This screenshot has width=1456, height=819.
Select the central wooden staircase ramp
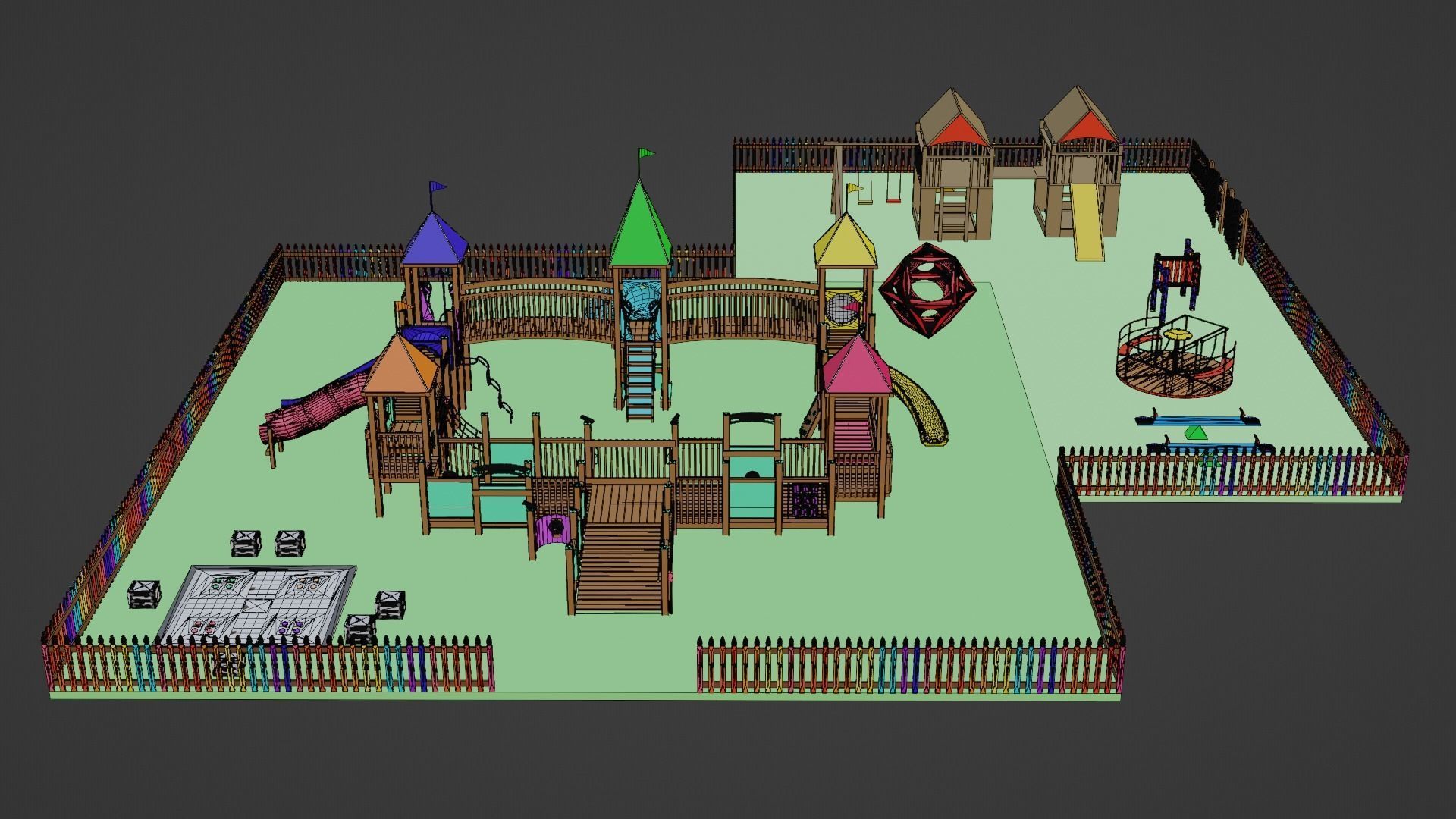pos(620,548)
